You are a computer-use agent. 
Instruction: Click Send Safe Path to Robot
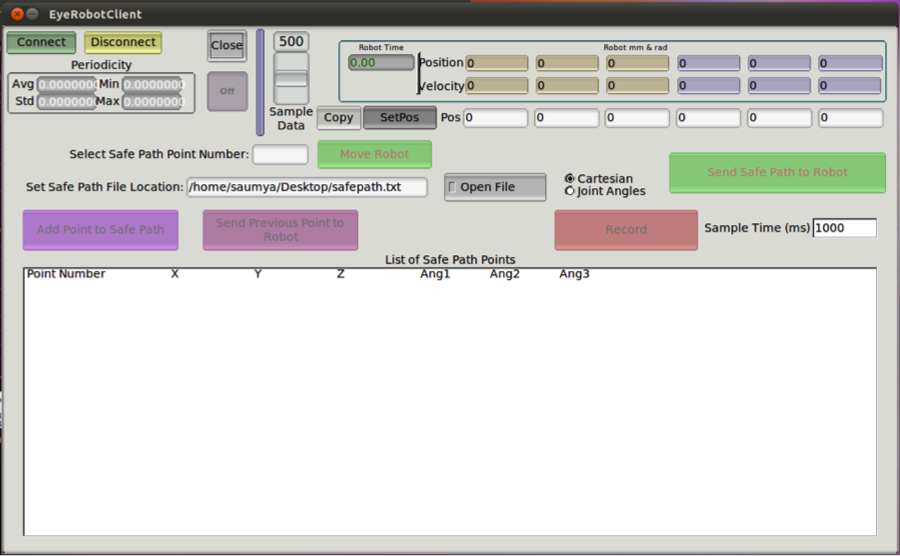(x=777, y=172)
